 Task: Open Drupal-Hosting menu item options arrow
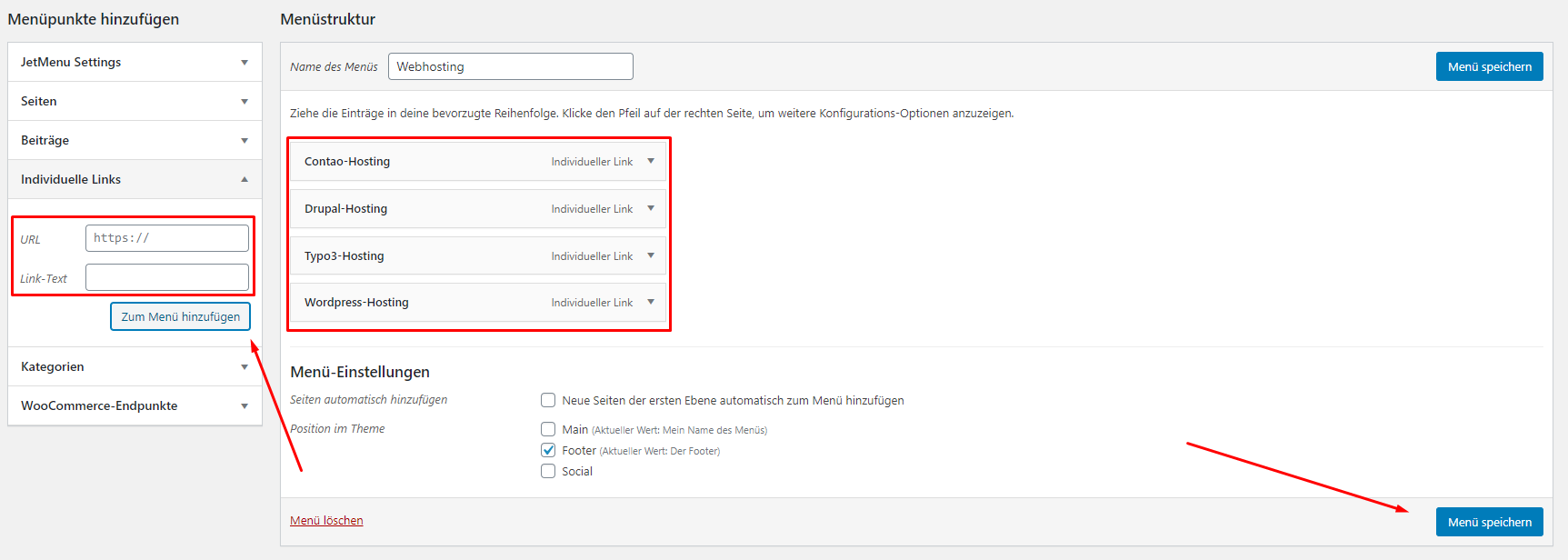pyautogui.click(x=651, y=208)
